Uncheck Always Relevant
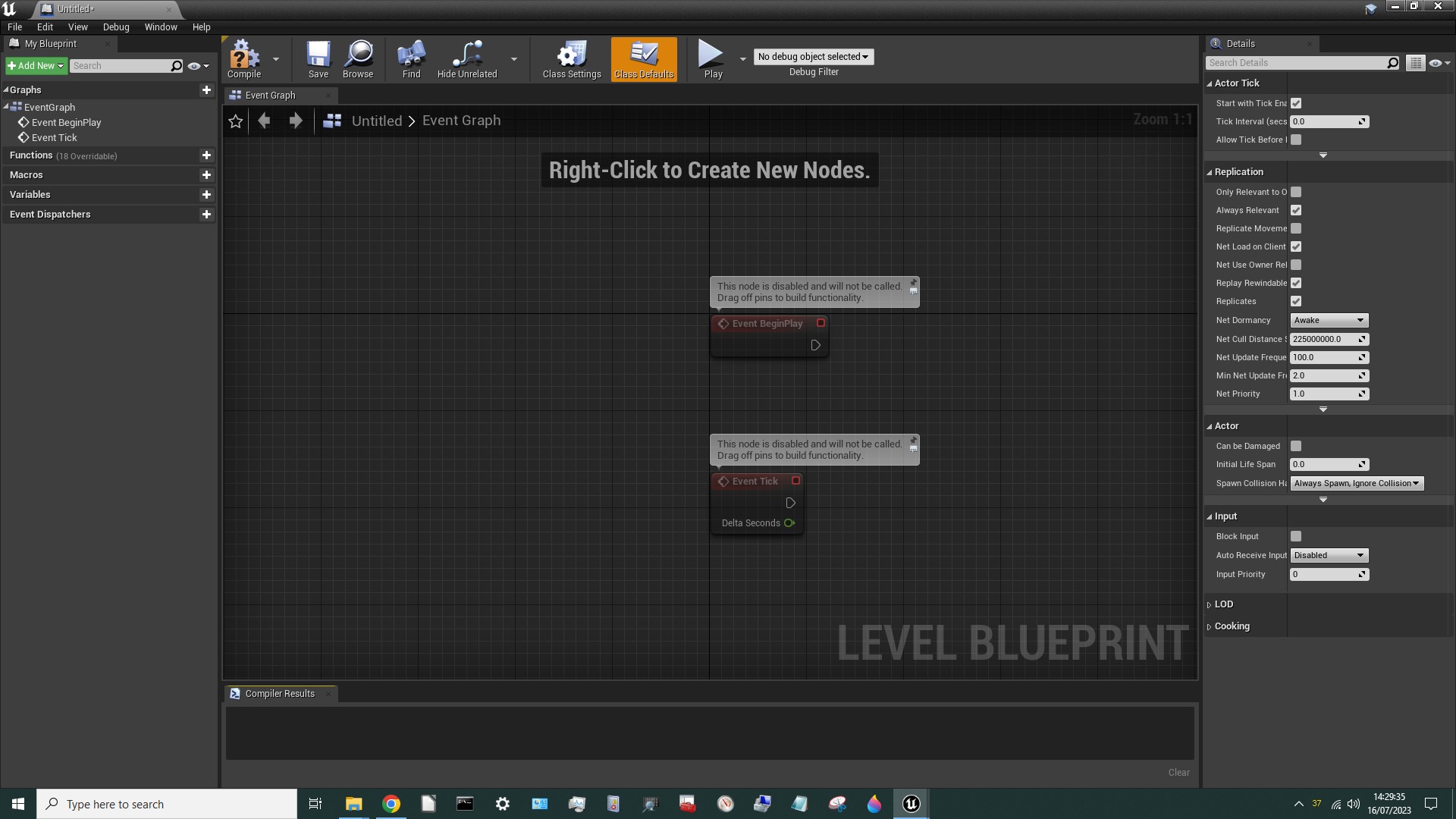The width and height of the screenshot is (1456, 819). coord(1296,210)
